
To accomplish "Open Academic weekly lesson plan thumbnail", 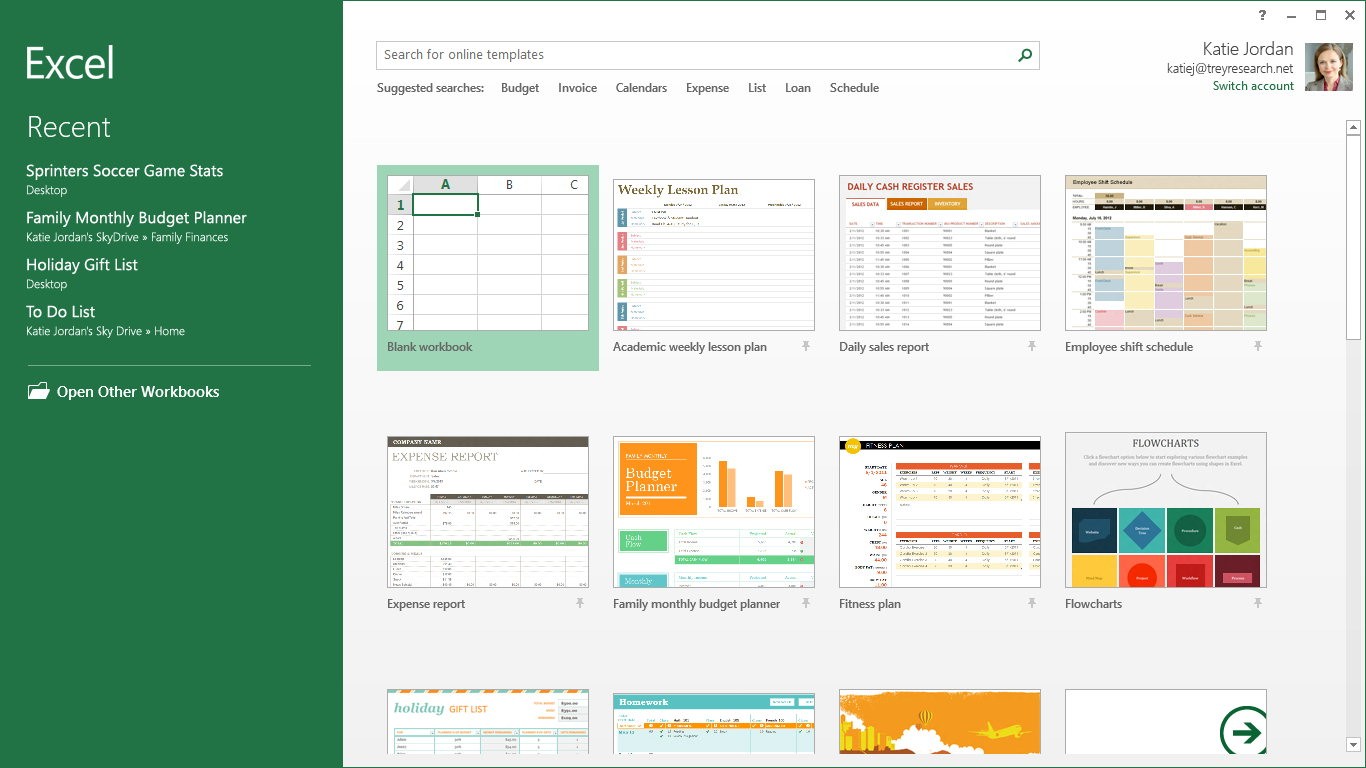I will point(714,254).
